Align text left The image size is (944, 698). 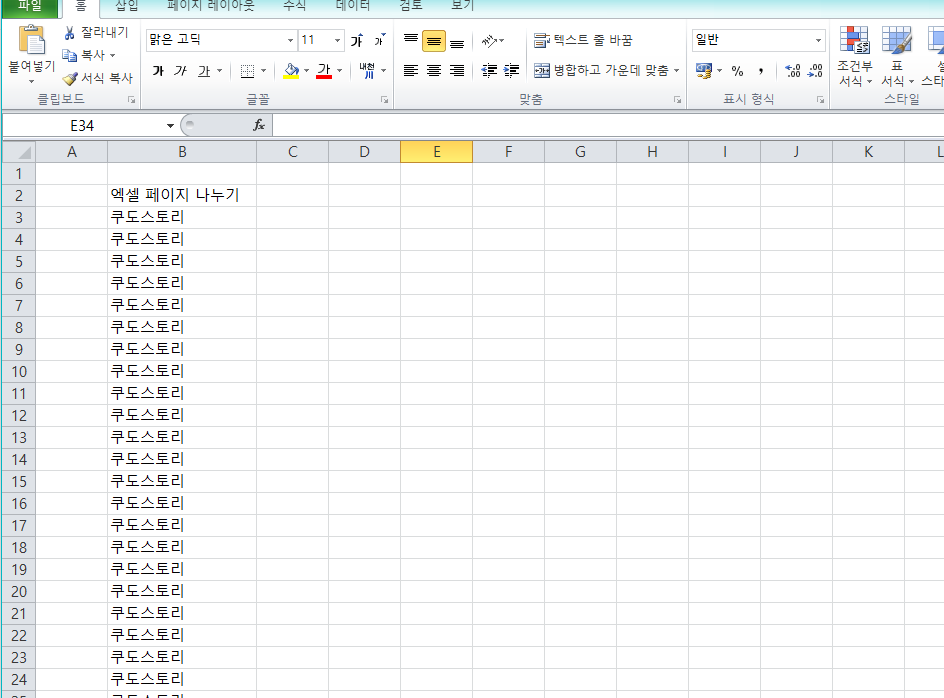click(411, 71)
